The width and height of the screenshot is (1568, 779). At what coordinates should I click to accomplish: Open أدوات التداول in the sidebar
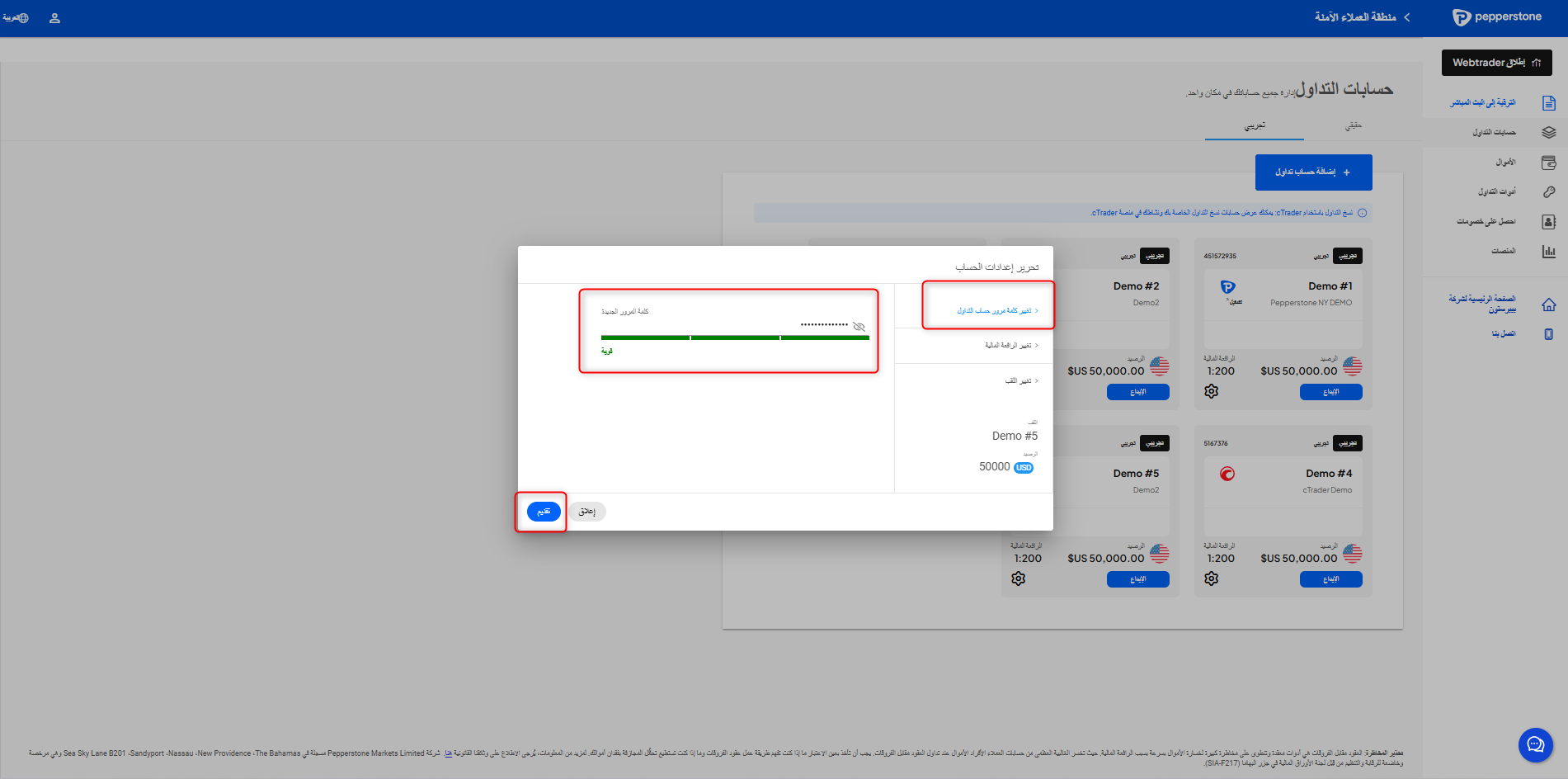(x=1497, y=192)
